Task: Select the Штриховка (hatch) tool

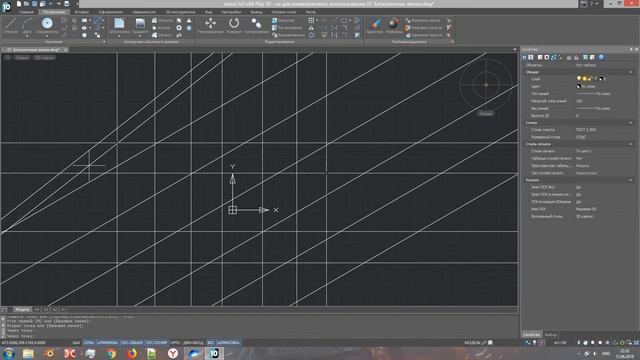Action: click(119, 24)
